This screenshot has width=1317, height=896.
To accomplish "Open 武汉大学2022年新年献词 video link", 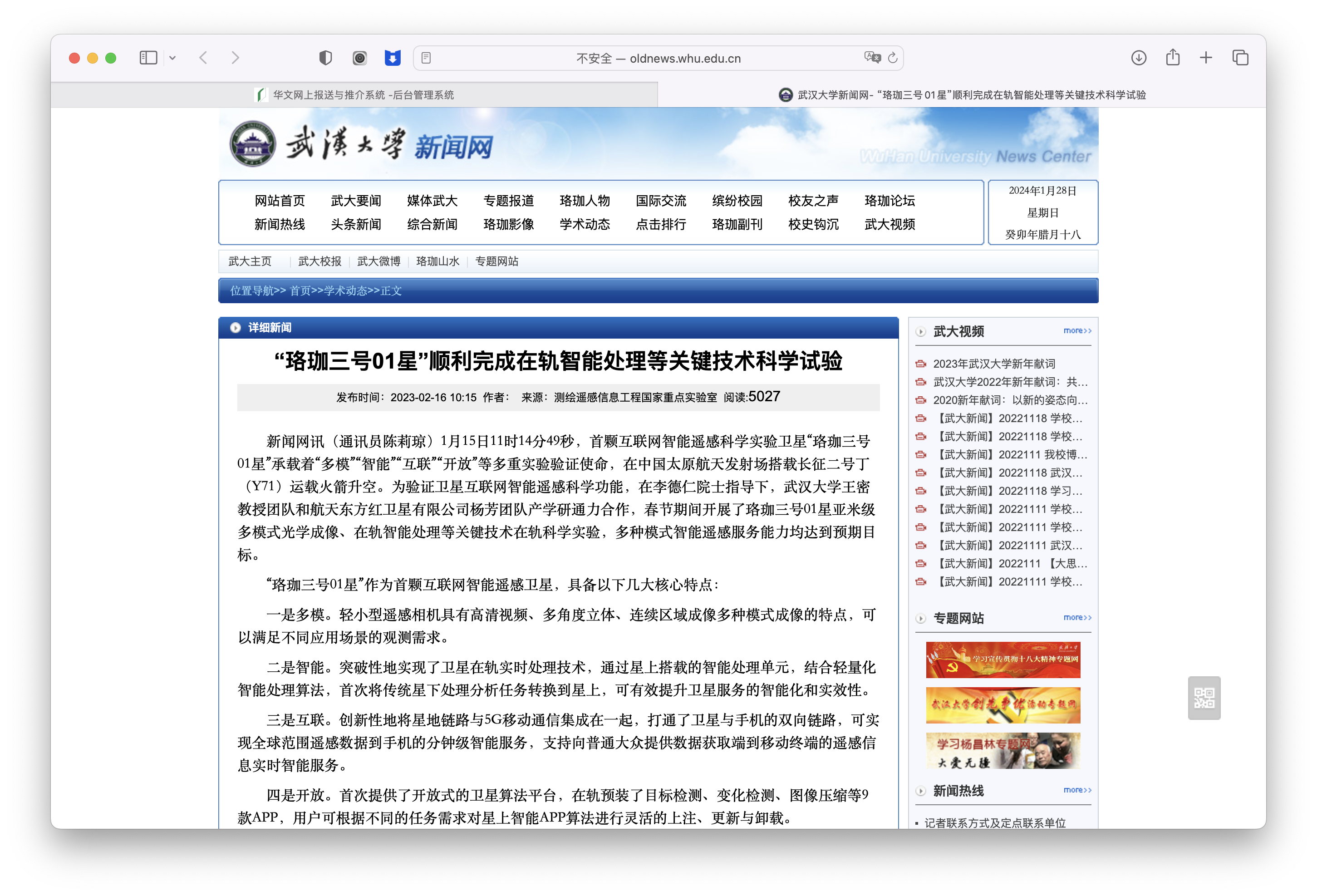I will pyautogui.click(x=1010, y=382).
